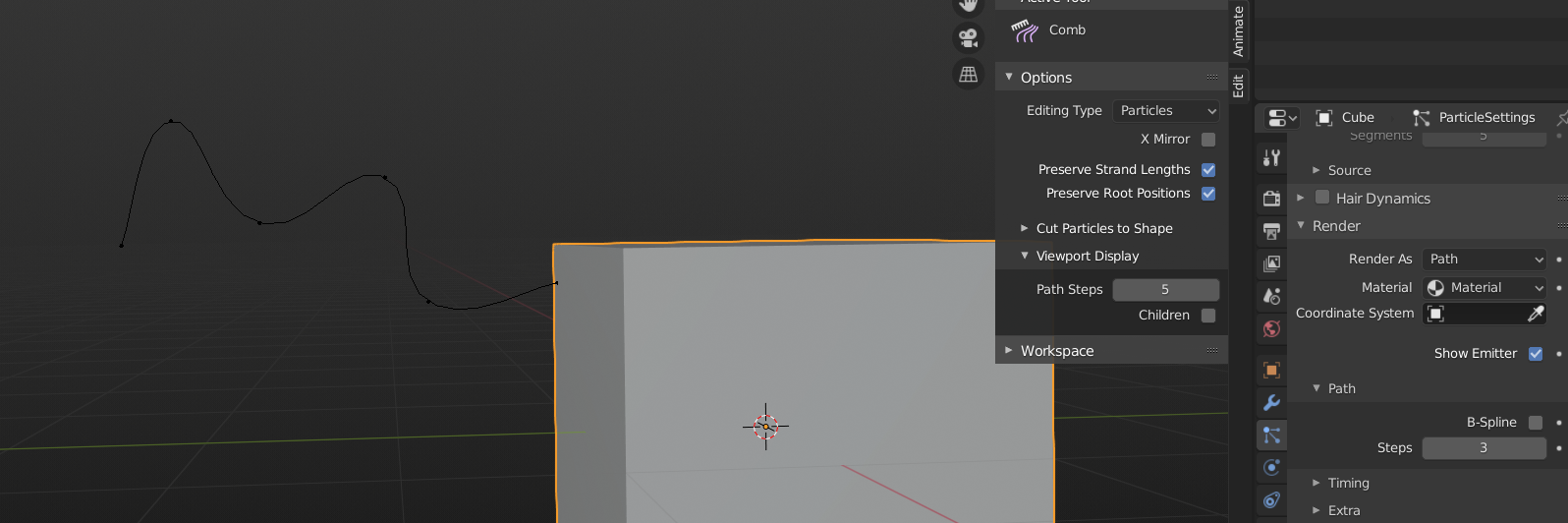The width and height of the screenshot is (1568, 523).
Task: Click the 3D cursor in the viewport
Action: click(765, 426)
